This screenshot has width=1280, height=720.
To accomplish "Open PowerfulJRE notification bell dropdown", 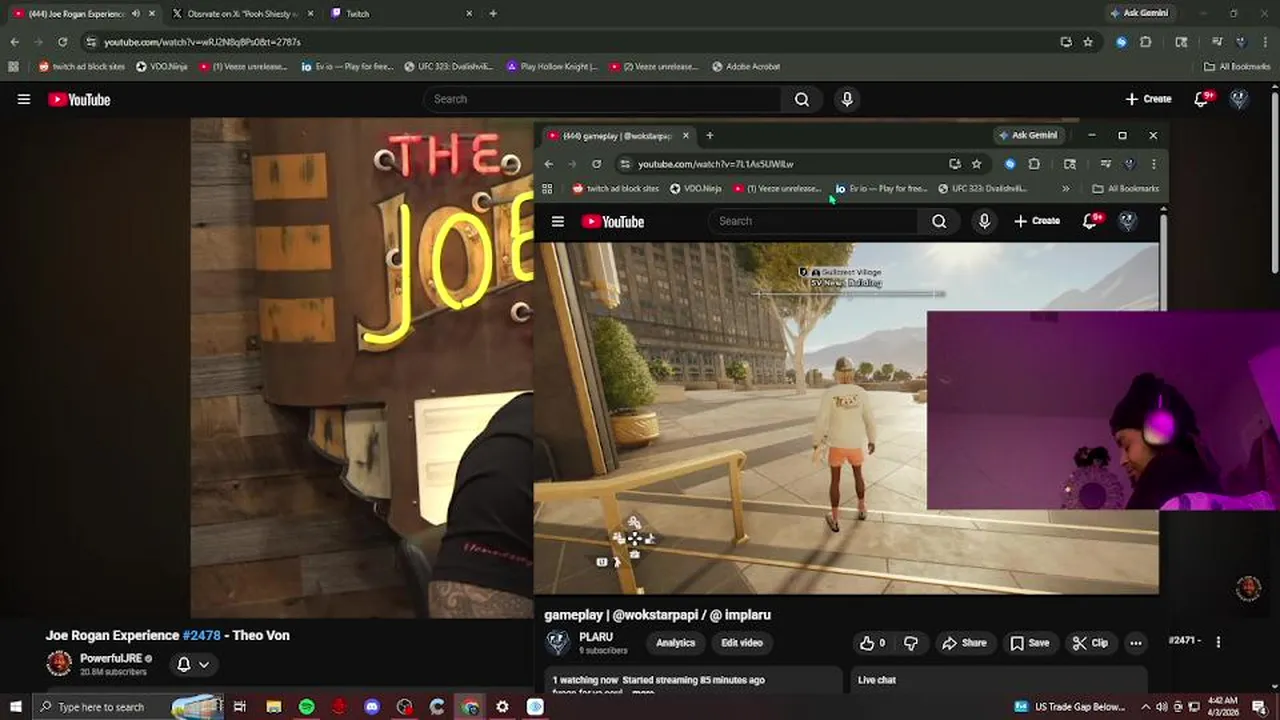I will point(193,664).
